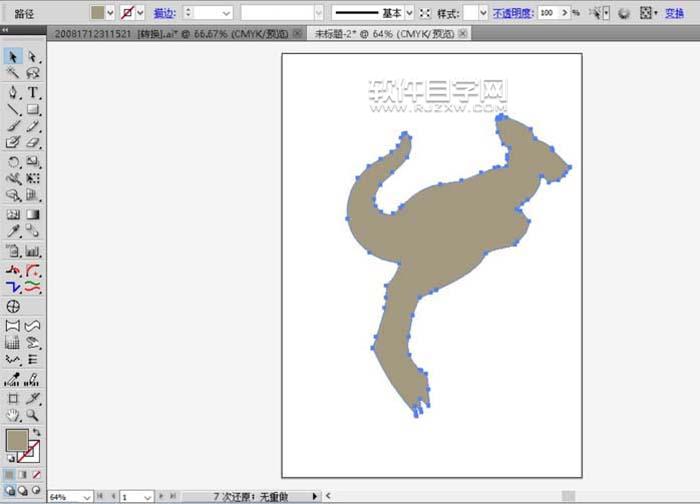Choose the Rectangle tool
Viewport: 700px width, 504px height.
click(33, 109)
